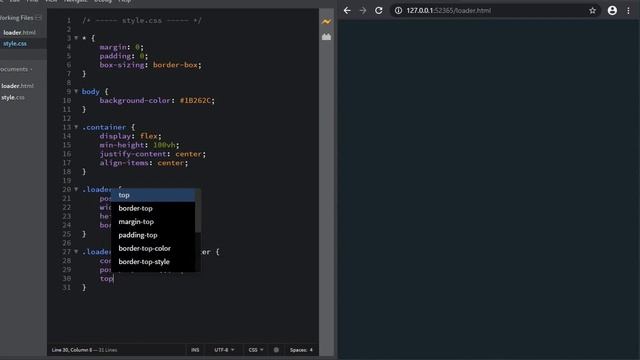Click the style.css comment on line 1
640x360 pixels.
142,20
